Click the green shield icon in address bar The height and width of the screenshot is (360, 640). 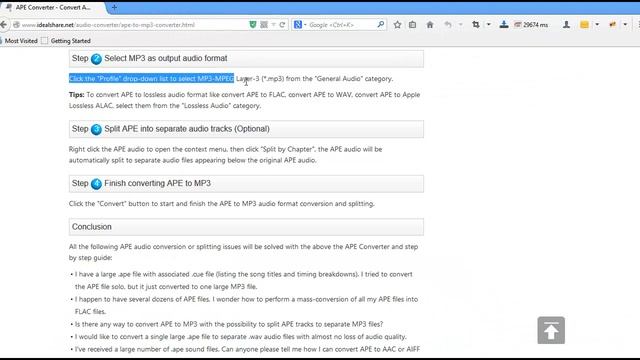[253, 25]
